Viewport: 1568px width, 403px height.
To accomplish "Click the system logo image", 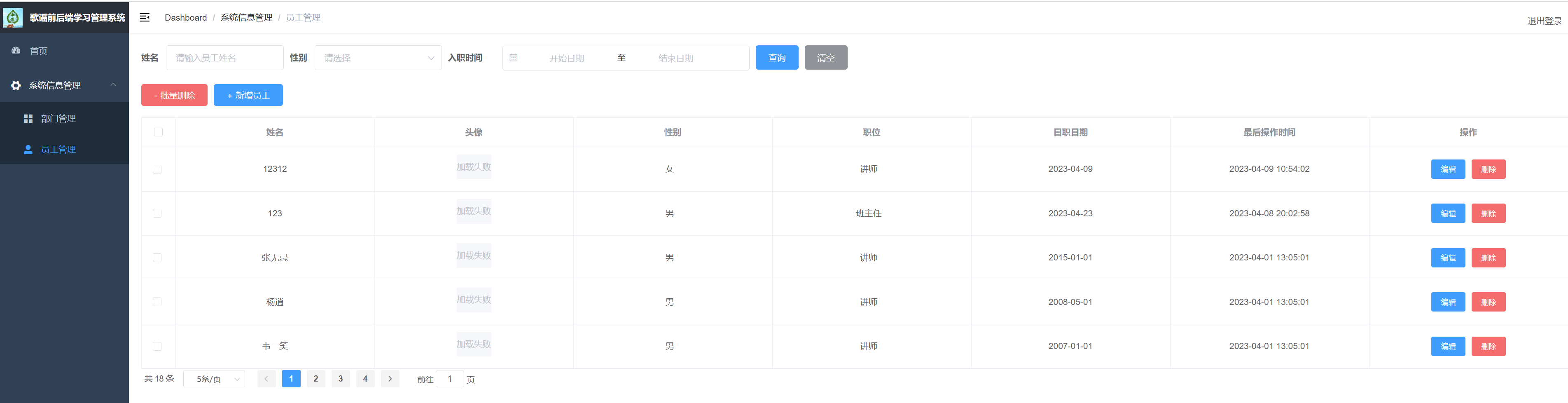I will [x=13, y=18].
